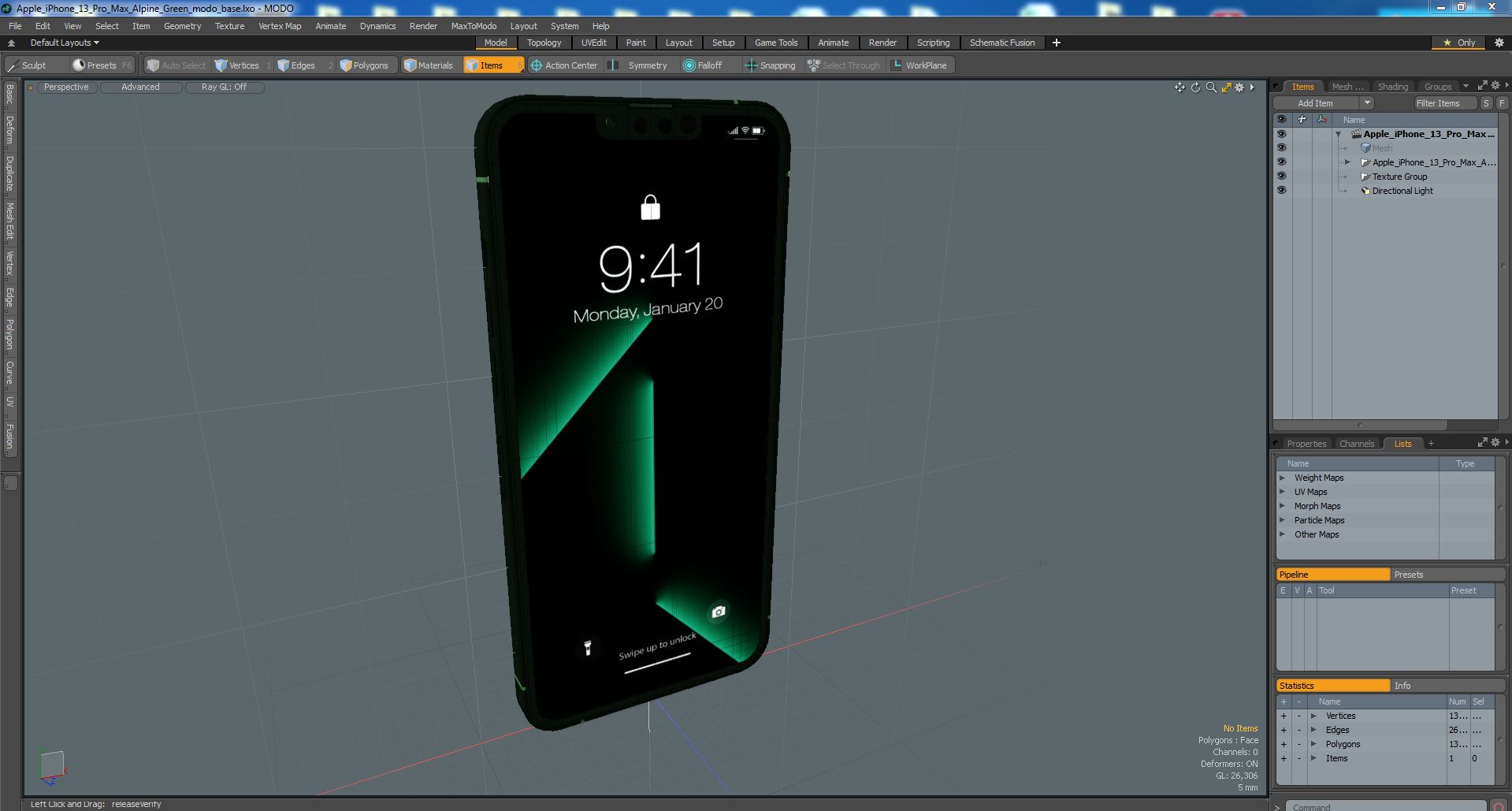Expand Morph Maps list
The image size is (1512, 811).
pos(1282,506)
